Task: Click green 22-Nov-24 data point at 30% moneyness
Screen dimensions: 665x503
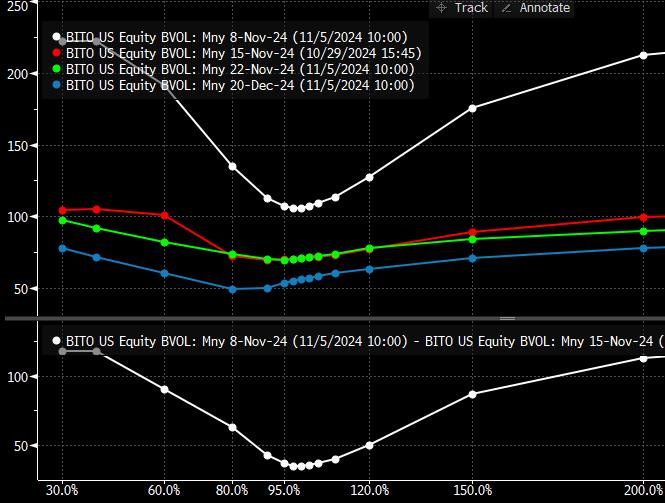Action: (x=62, y=221)
